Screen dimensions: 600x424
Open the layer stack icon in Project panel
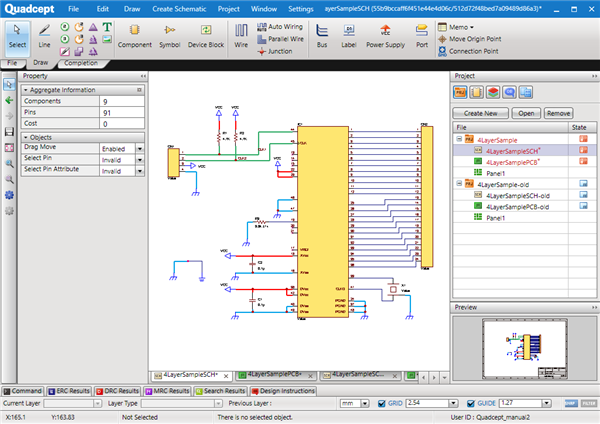493,92
